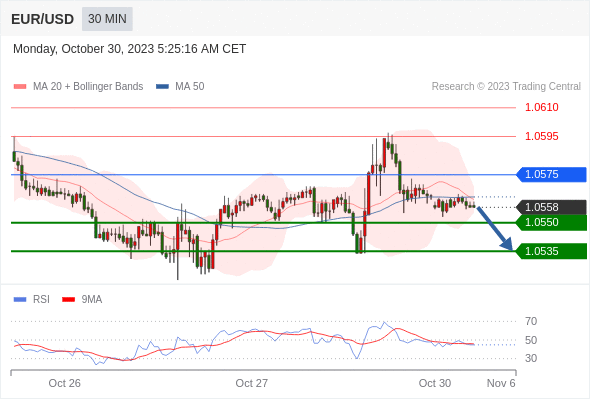The width and height of the screenshot is (590, 400).
Task: Click the RSI legend label
Action: point(41,300)
